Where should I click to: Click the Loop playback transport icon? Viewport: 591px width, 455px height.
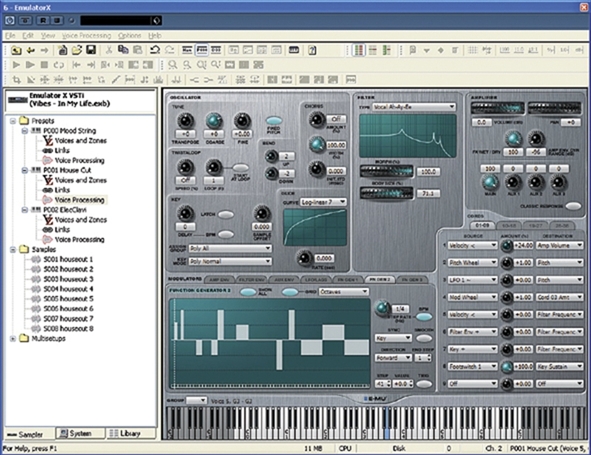tap(59, 65)
